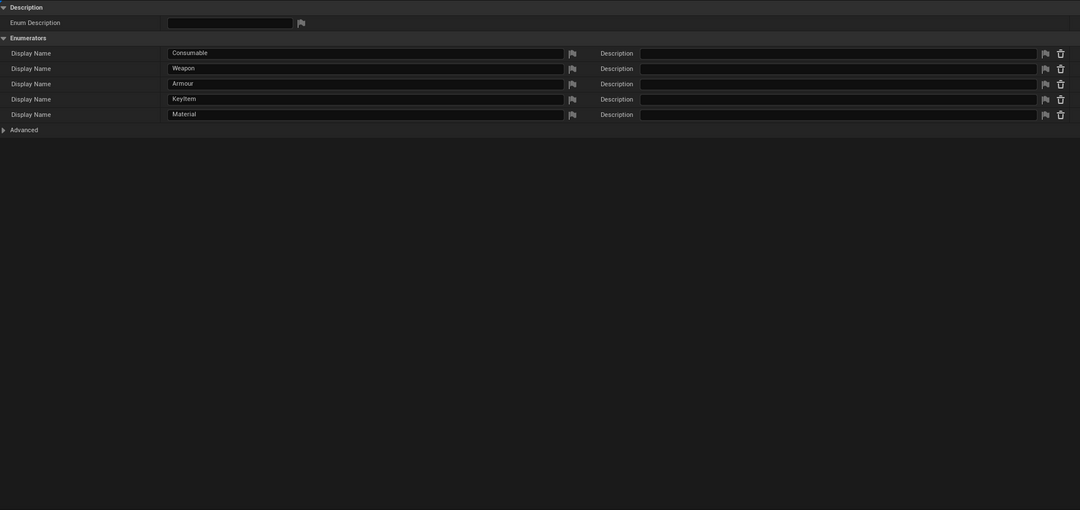This screenshot has width=1080, height=510.
Task: Edit the KeyItem display name field
Action: pos(366,100)
